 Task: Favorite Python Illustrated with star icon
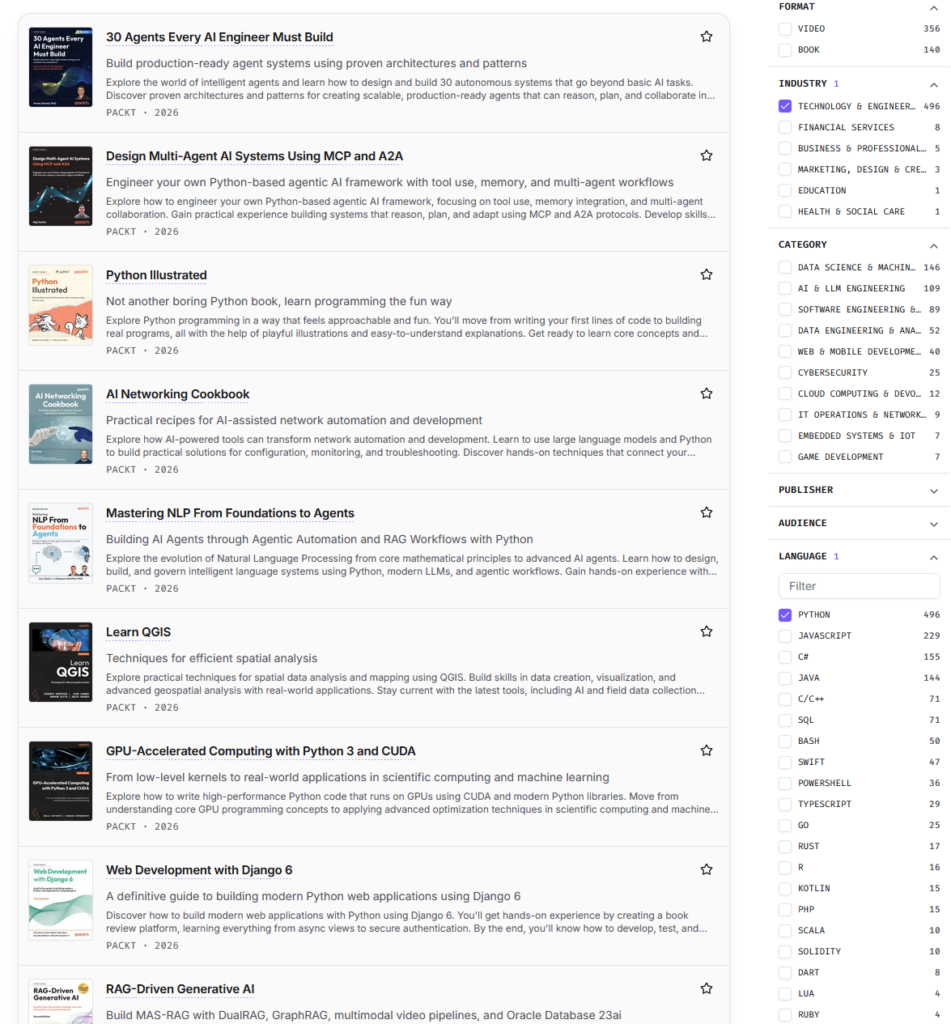(x=706, y=274)
